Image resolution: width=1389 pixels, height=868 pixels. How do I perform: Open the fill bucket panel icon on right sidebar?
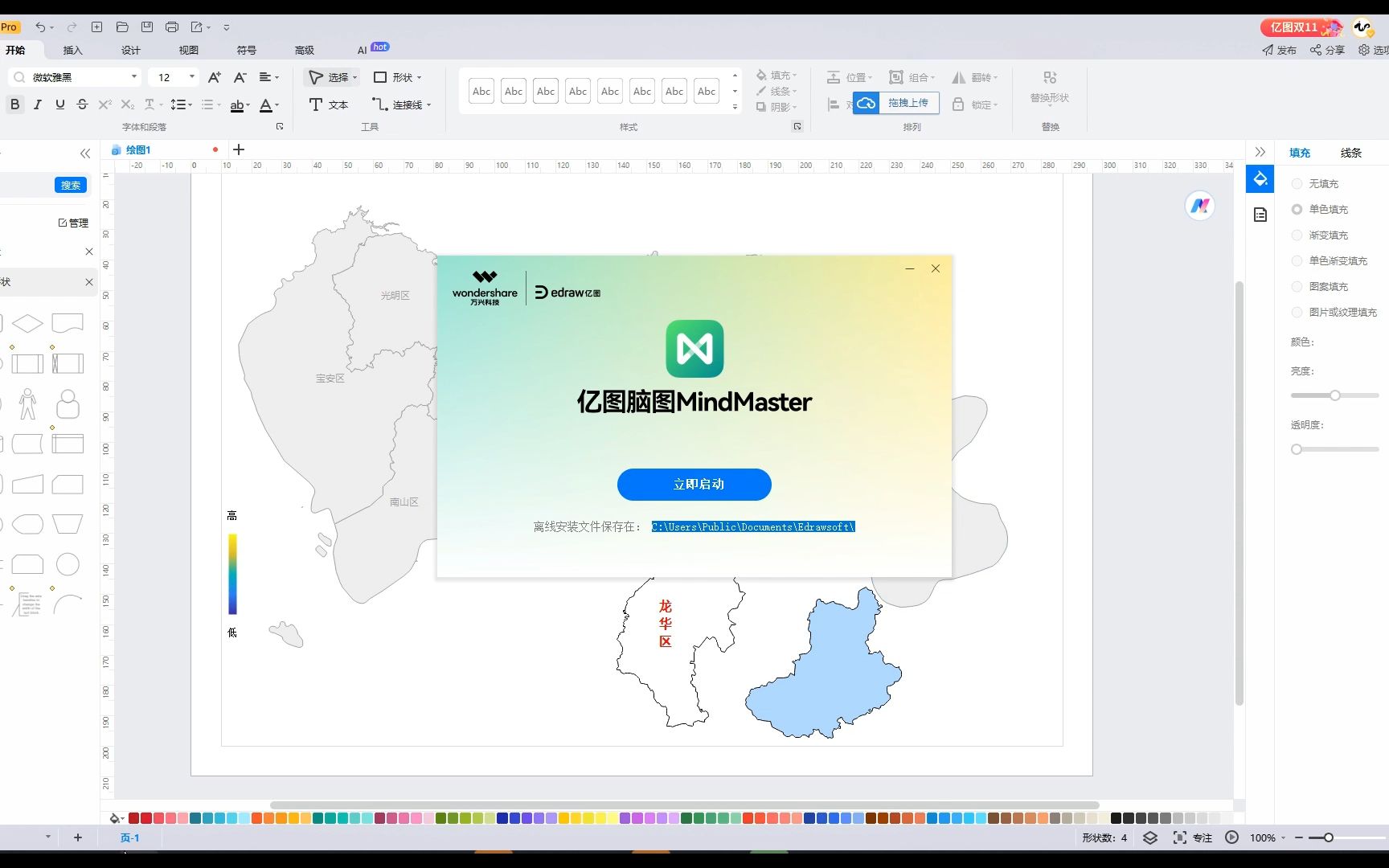pos(1260,178)
